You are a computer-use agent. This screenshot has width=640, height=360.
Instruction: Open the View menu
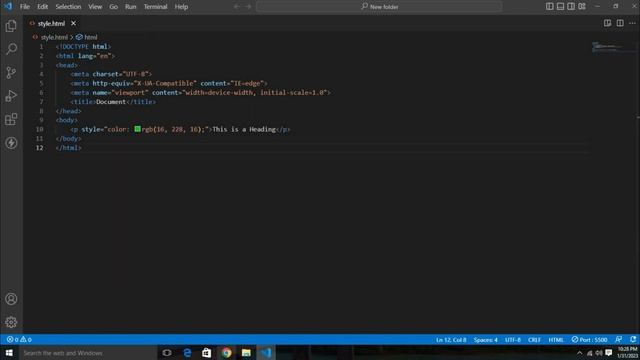(x=95, y=7)
